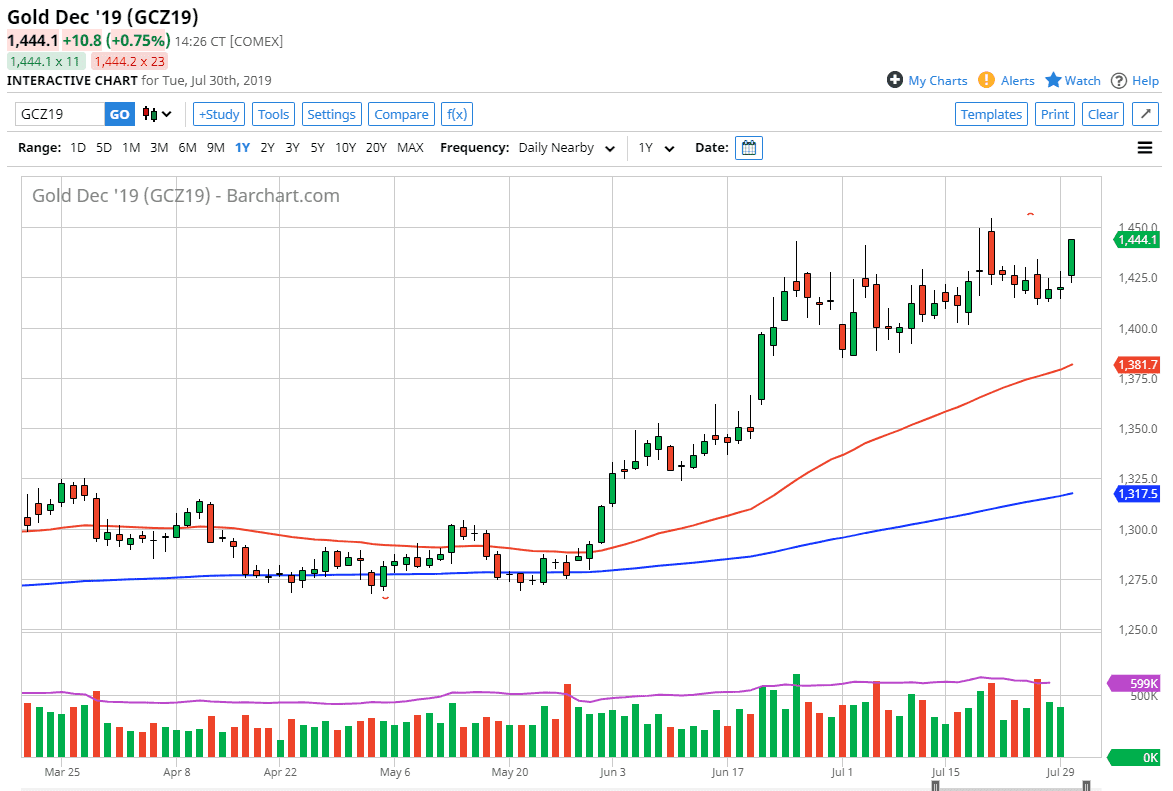The width and height of the screenshot is (1173, 791).
Task: Click the date calendar picker icon
Action: point(748,148)
